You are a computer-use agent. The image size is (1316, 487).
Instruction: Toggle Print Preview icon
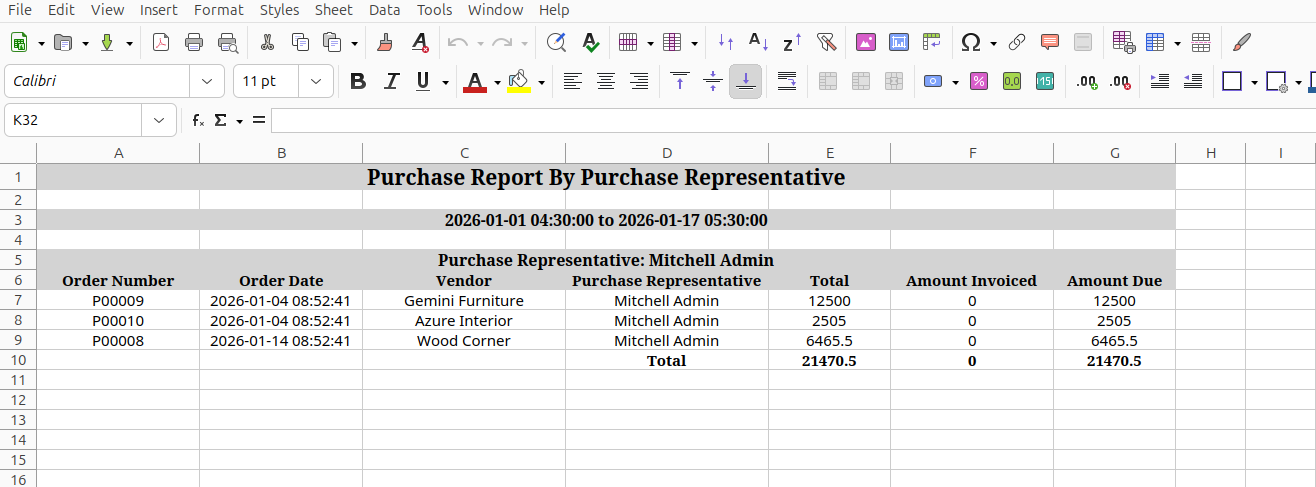coord(228,43)
